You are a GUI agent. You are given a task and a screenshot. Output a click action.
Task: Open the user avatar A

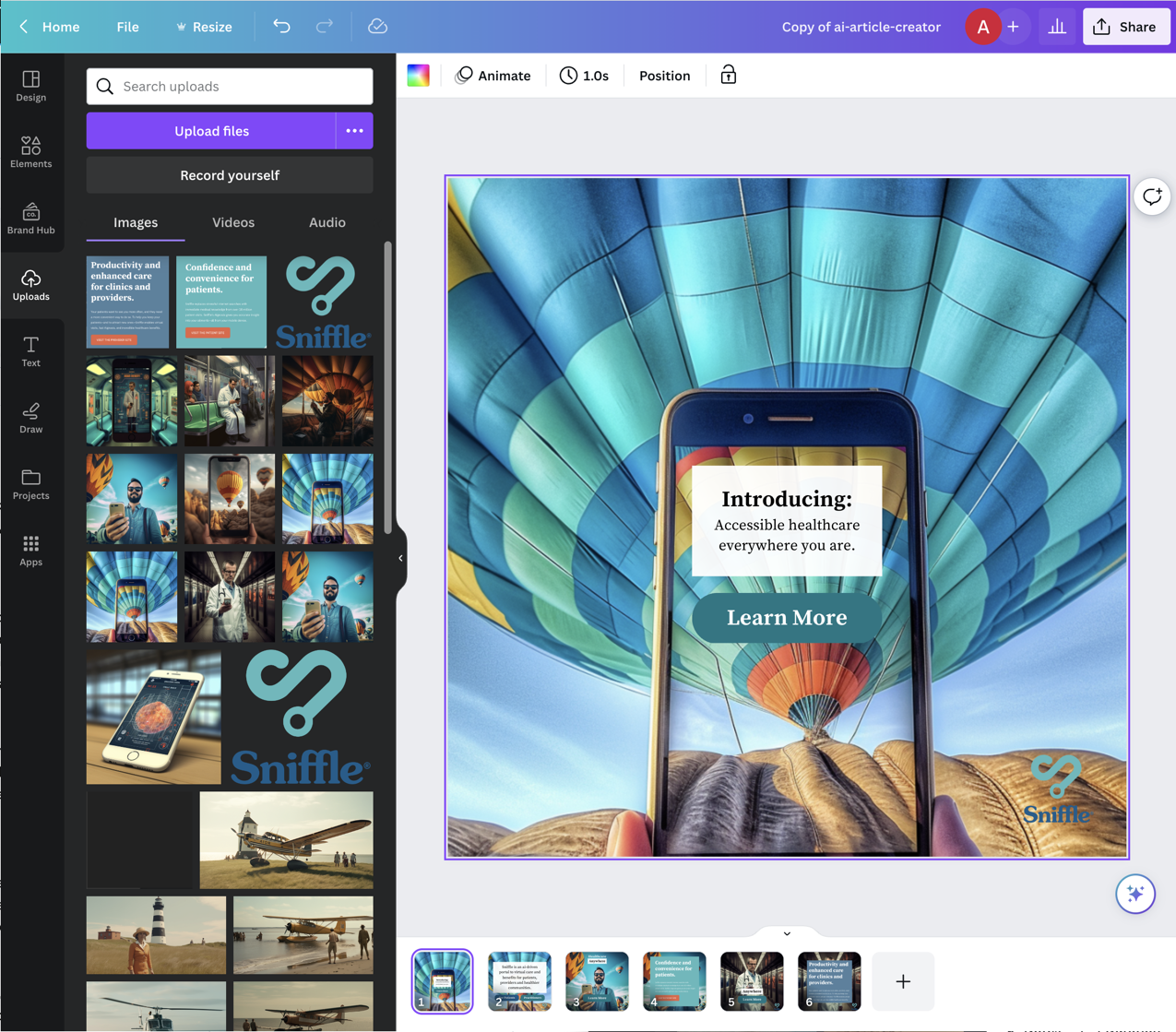coord(983,27)
